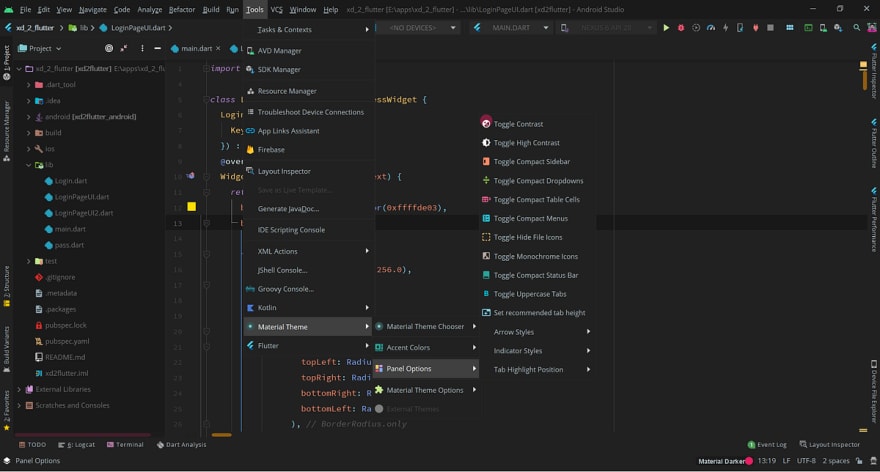Open File menu in menu bar

(25, 10)
